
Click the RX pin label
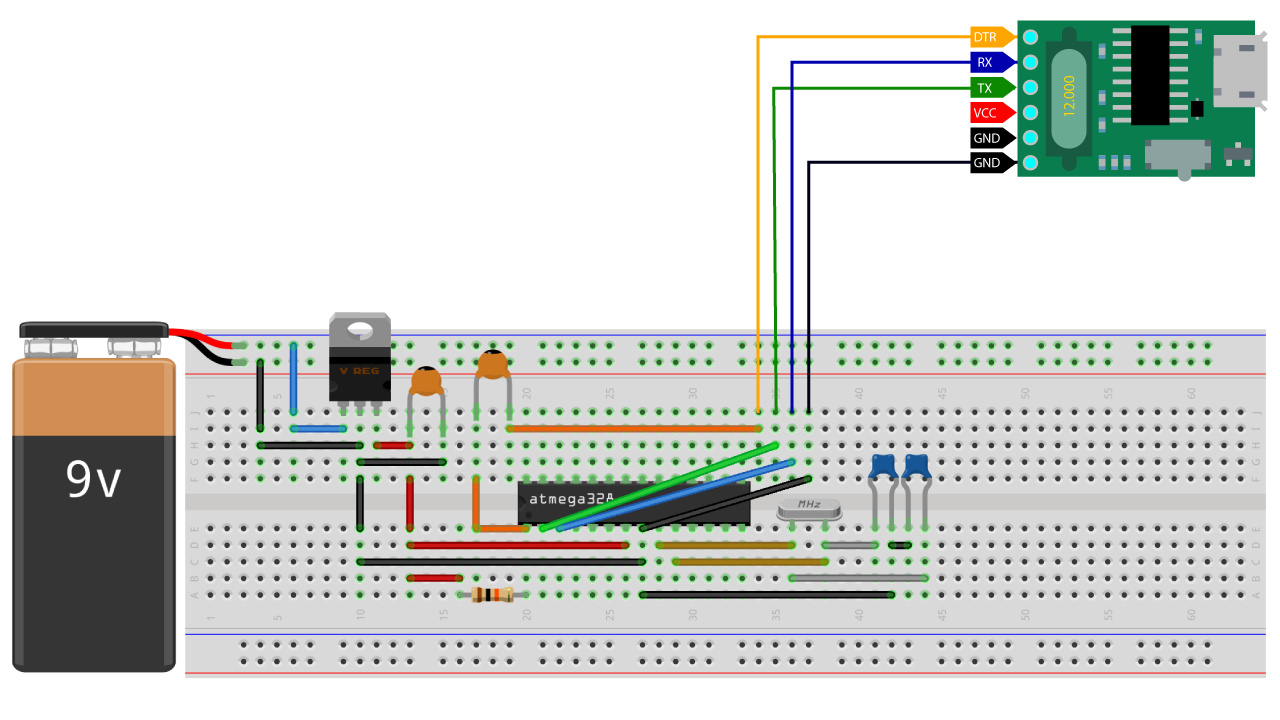tap(992, 62)
